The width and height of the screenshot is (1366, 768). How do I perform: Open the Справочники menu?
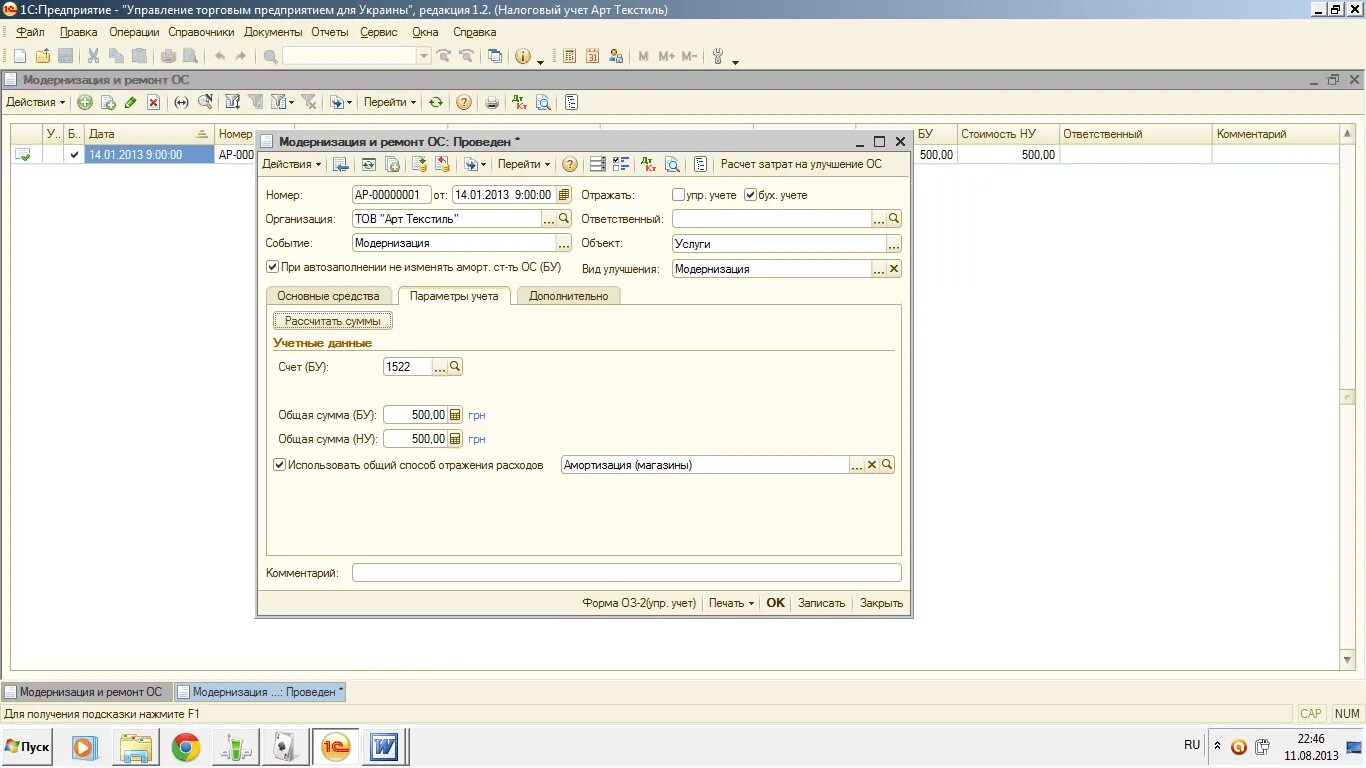click(x=201, y=32)
